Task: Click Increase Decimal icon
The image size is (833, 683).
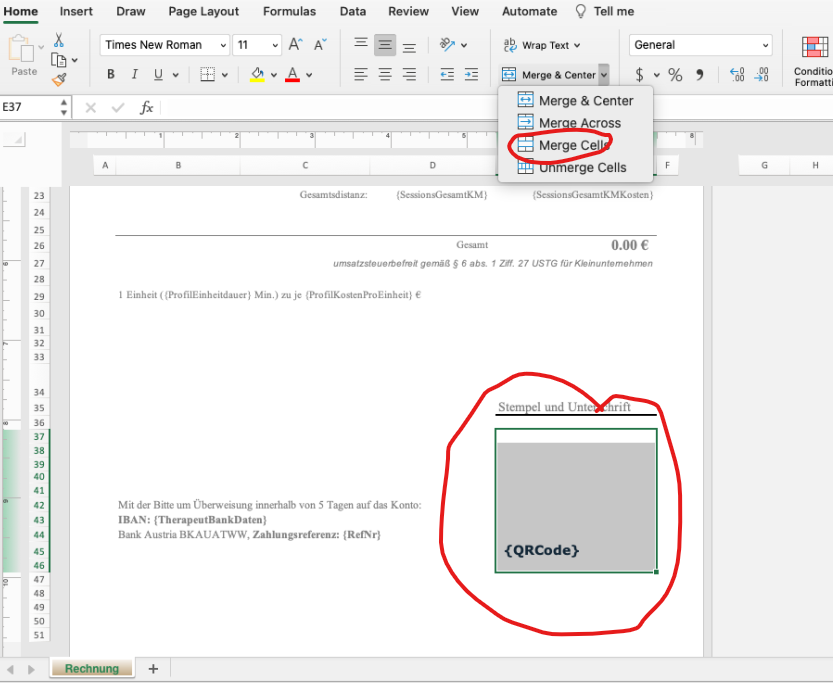Action: tap(737, 74)
